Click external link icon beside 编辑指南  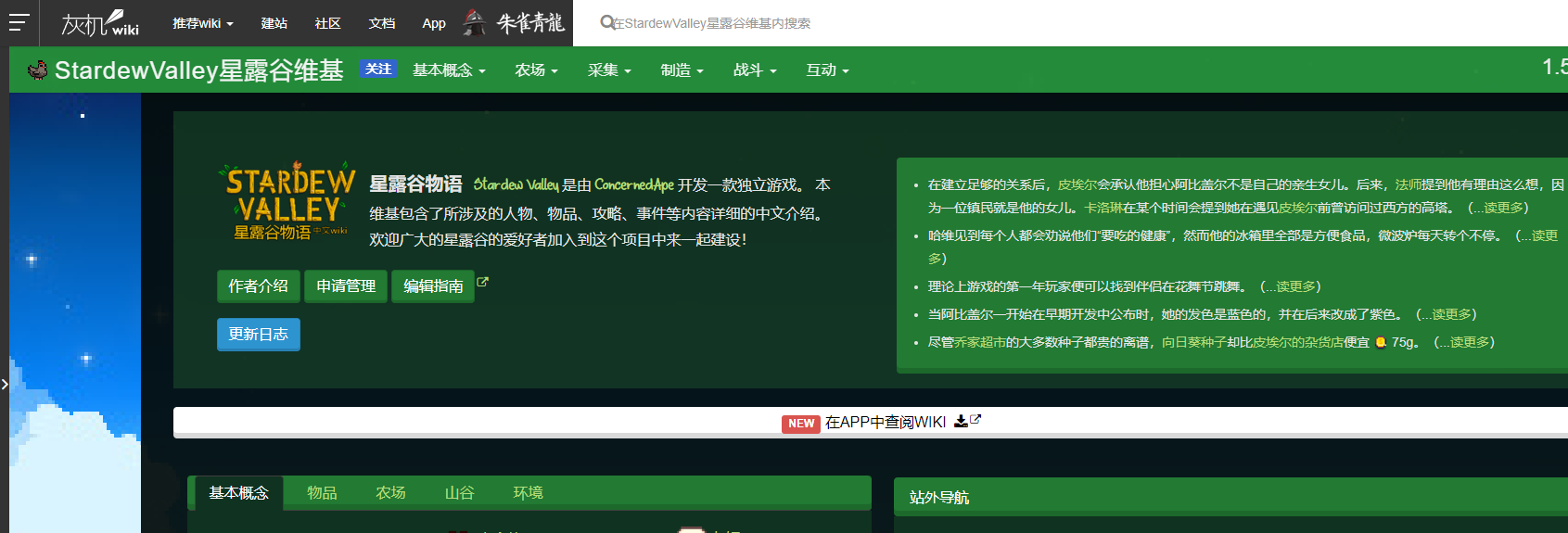pyautogui.click(x=482, y=282)
